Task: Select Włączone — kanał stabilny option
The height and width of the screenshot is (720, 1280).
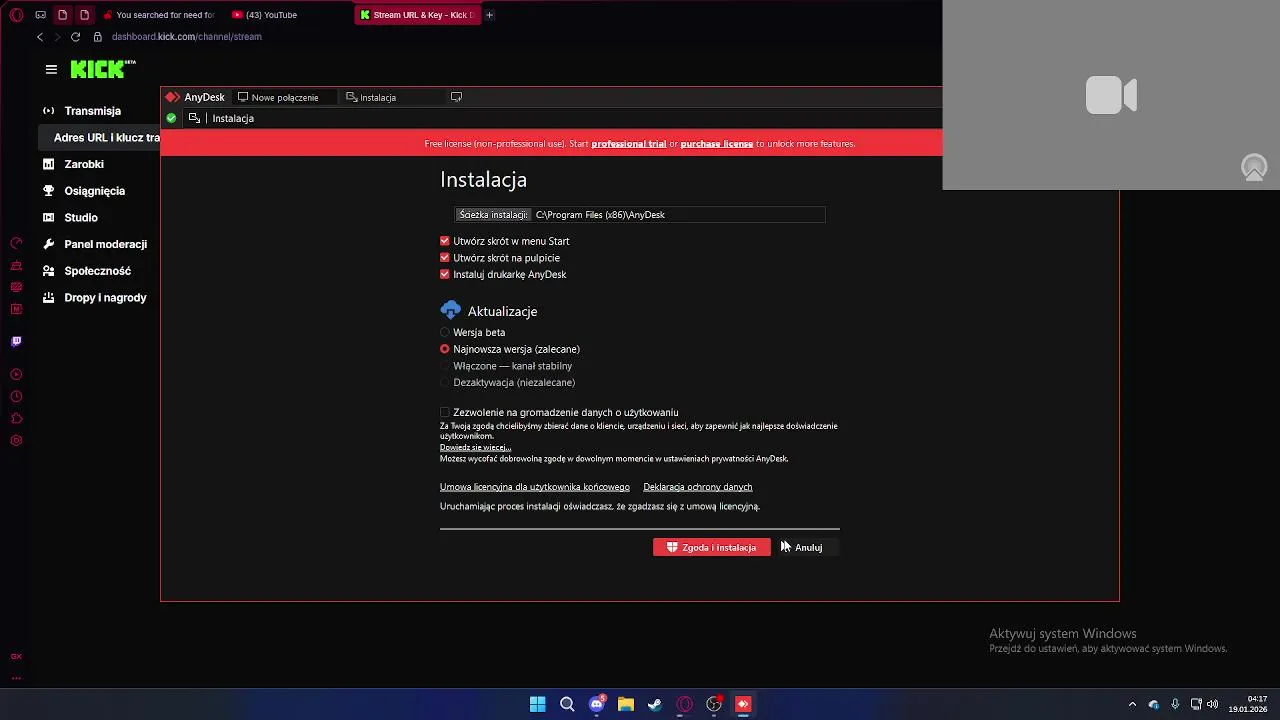Action: coord(445,366)
